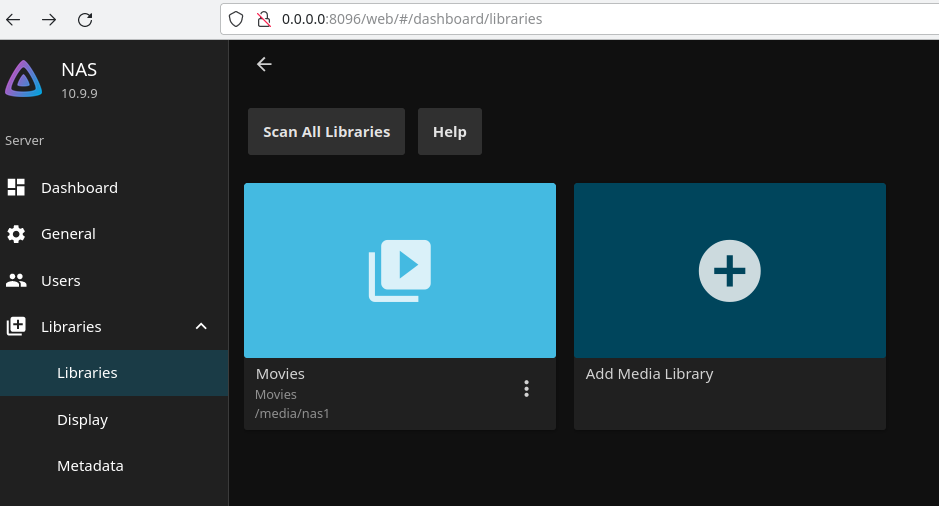Click the General gear icon
This screenshot has height=506, width=939.
pyautogui.click(x=16, y=234)
